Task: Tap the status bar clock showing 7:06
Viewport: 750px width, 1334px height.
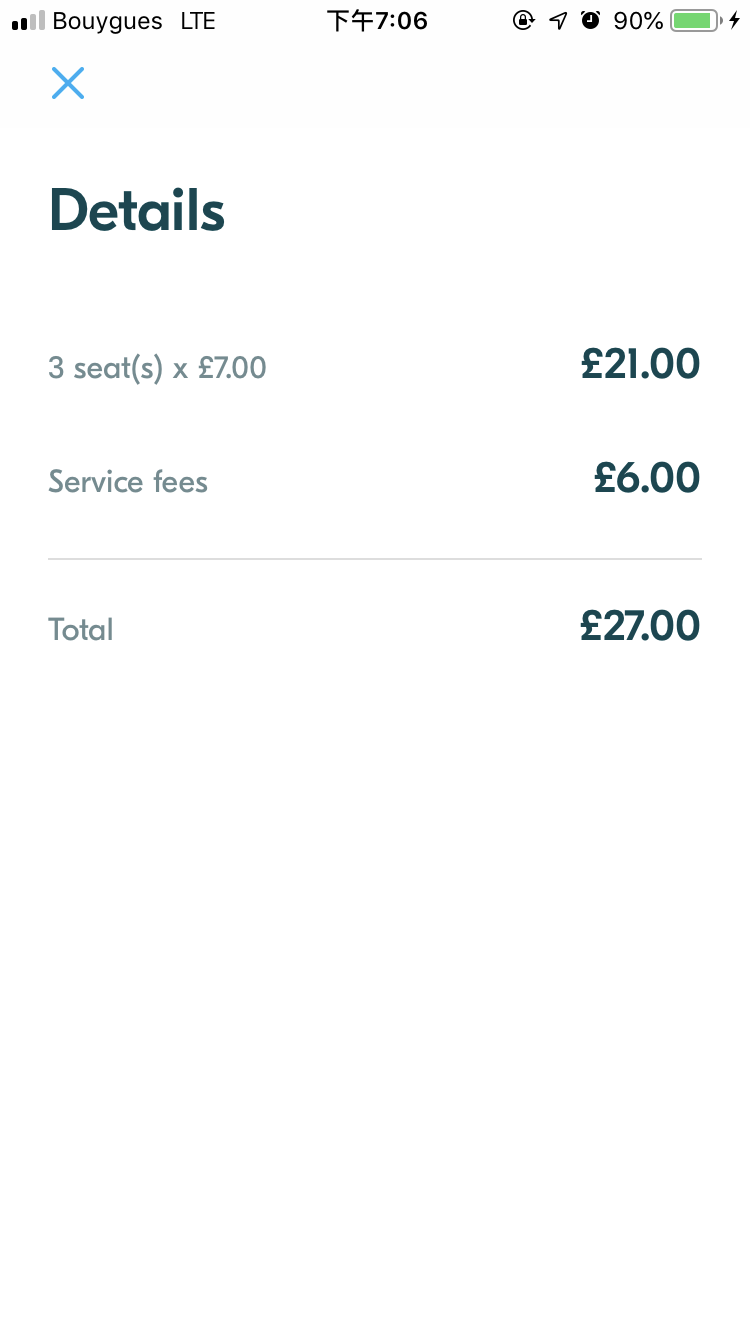Action: [377, 21]
